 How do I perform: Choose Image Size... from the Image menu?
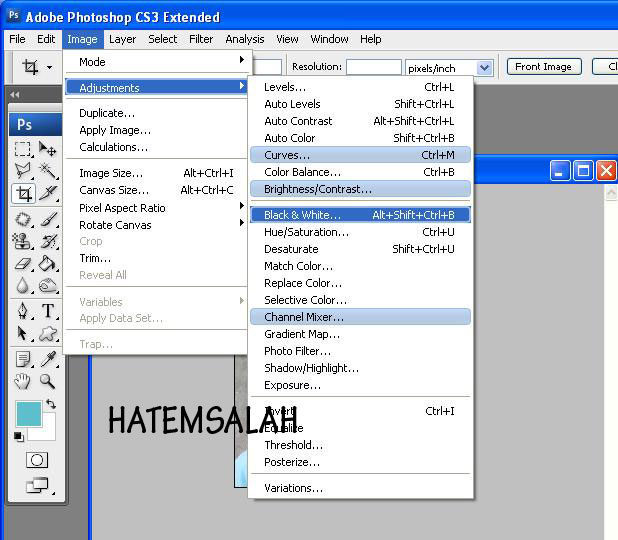point(156,173)
